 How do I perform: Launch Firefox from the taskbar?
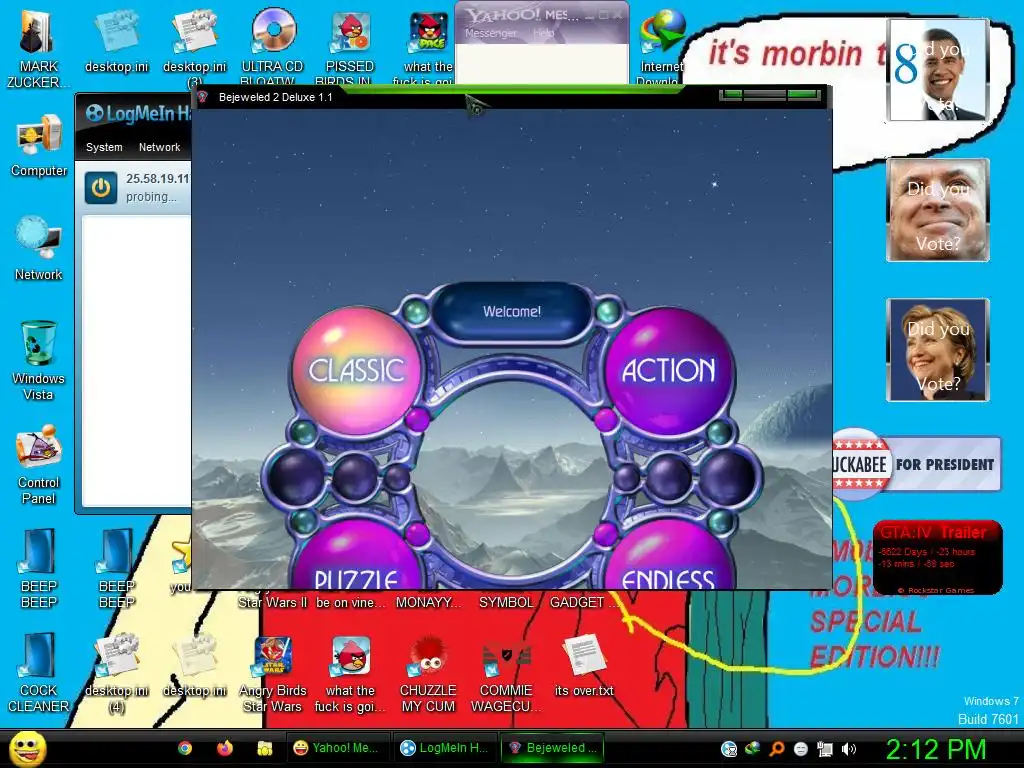(225, 748)
